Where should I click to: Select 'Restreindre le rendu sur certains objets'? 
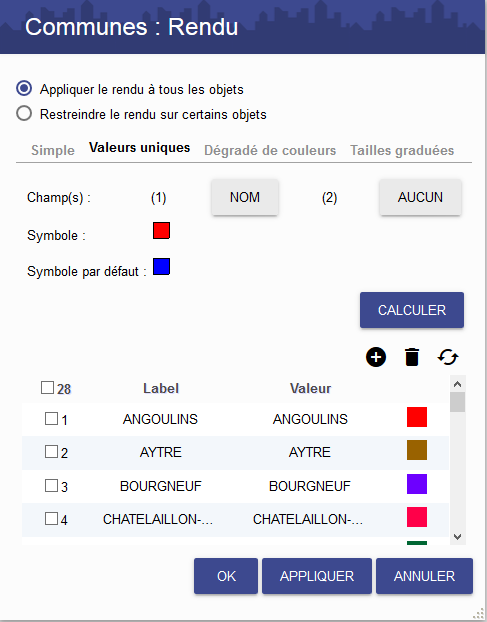coord(24,113)
